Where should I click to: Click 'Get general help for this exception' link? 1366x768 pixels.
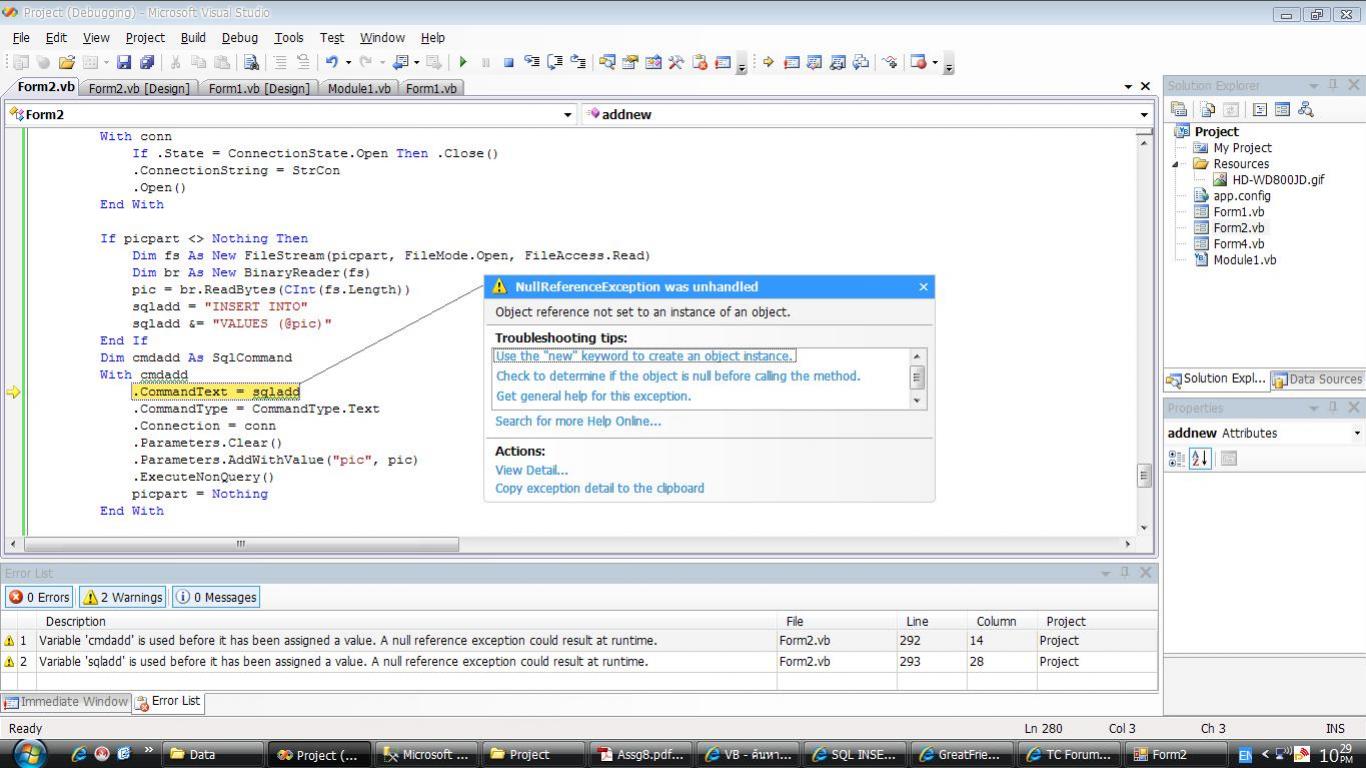tap(593, 396)
